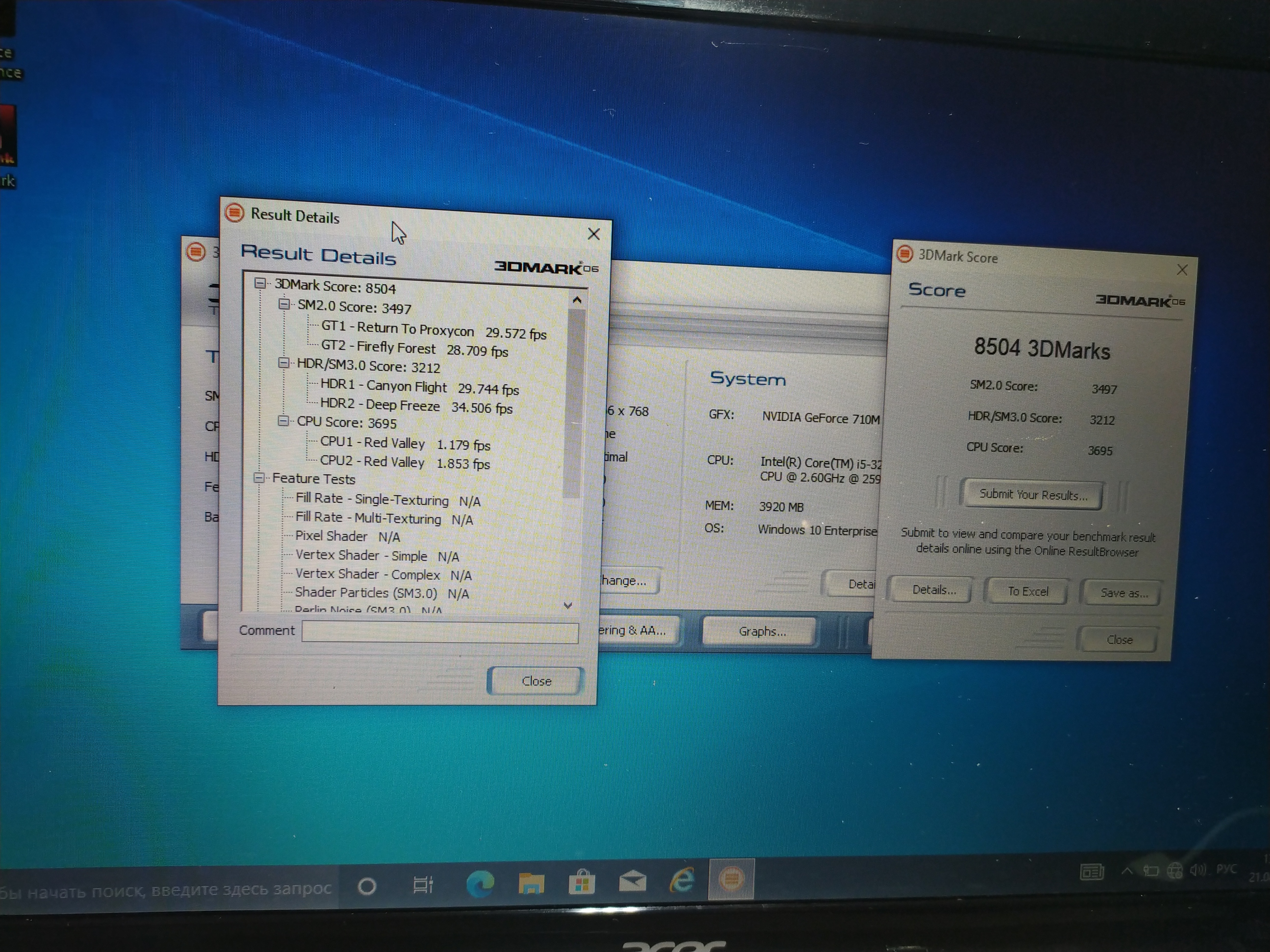Click news widget icon in system tray

[1092, 872]
